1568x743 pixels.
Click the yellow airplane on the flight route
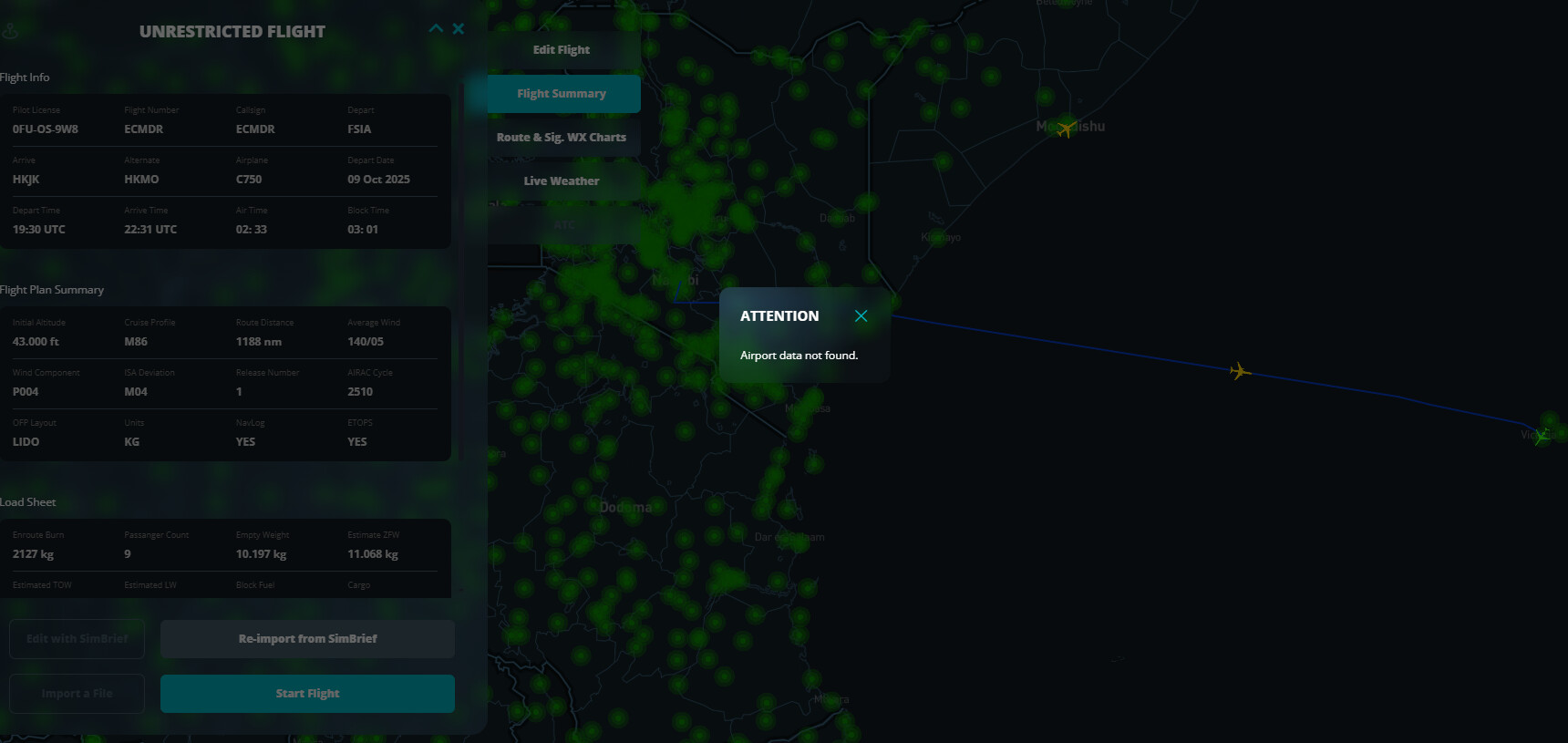[x=1240, y=371]
